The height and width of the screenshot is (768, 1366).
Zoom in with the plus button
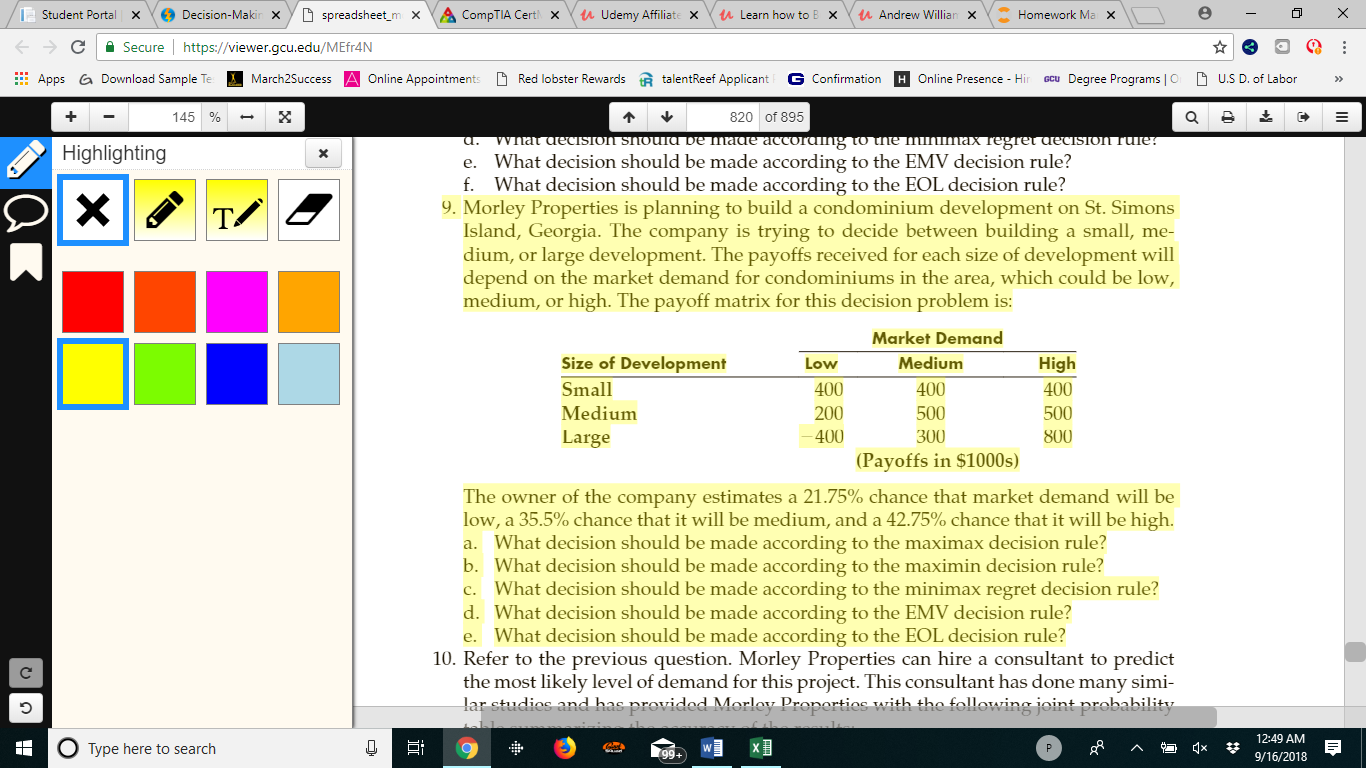click(71, 117)
